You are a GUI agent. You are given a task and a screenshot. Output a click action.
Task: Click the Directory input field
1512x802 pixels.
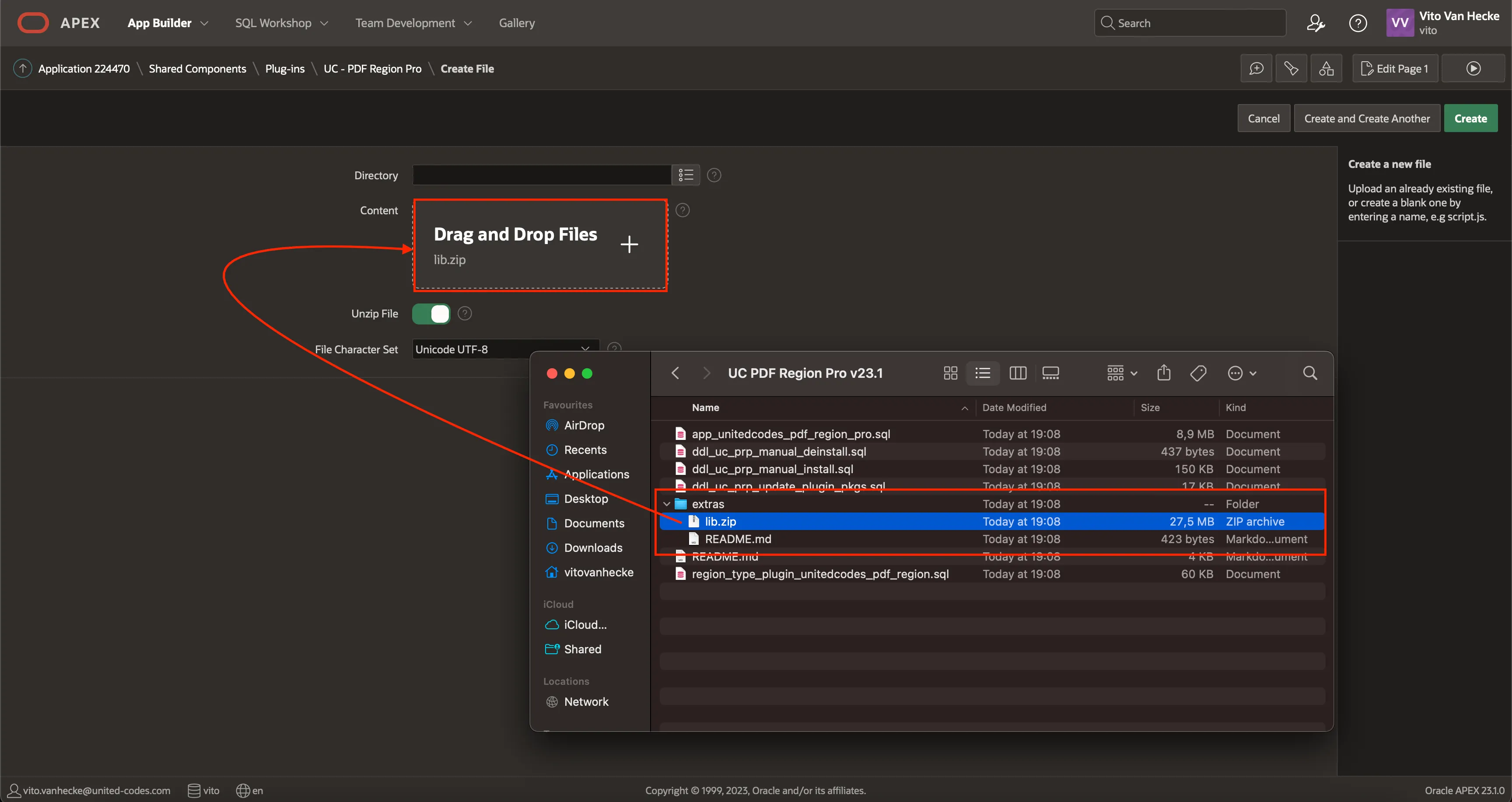(541, 175)
